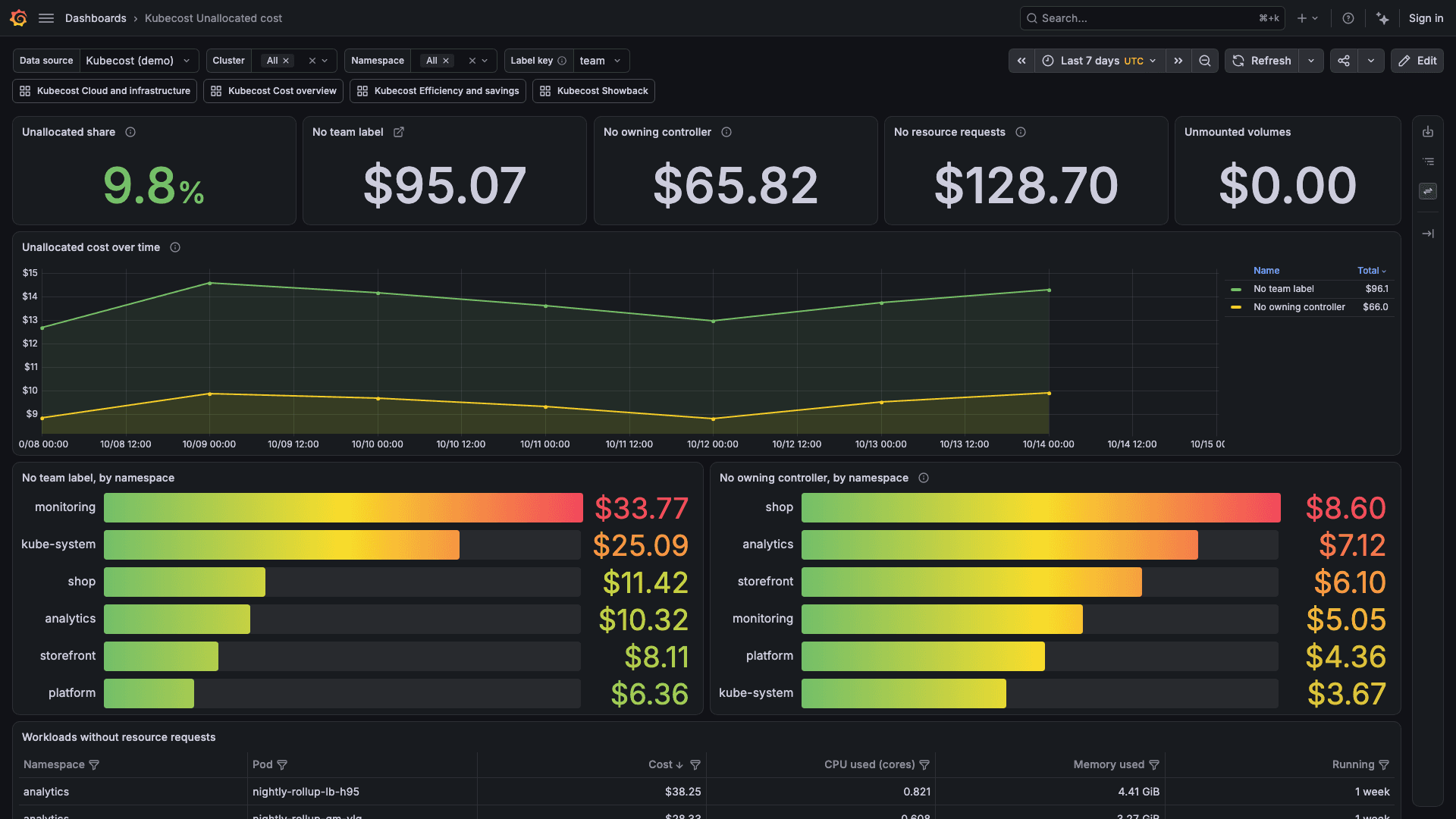Click the monitoring bar in No team label
This screenshot has height=819, width=1456.
pyautogui.click(x=344, y=508)
